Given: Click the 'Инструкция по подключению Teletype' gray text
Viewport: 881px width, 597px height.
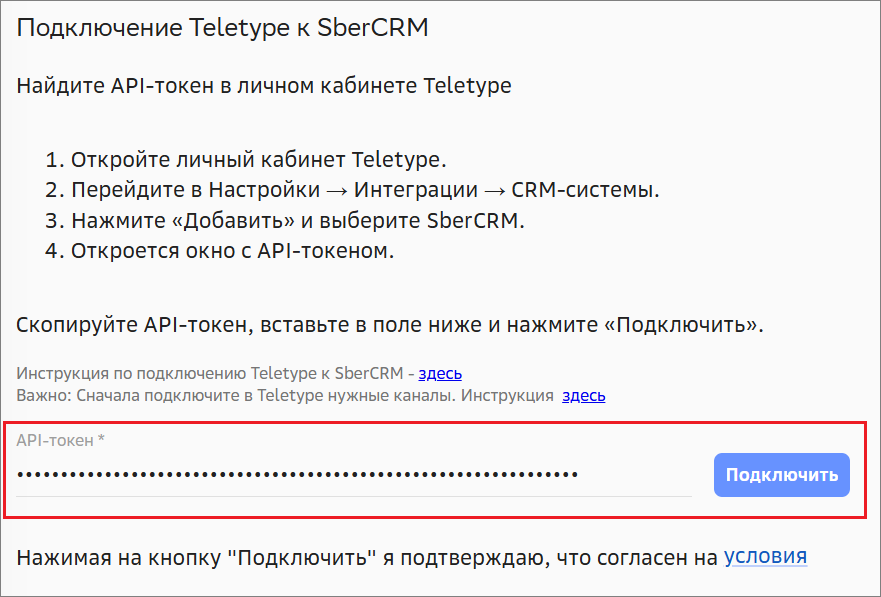Looking at the screenshot, I should tap(210, 374).
